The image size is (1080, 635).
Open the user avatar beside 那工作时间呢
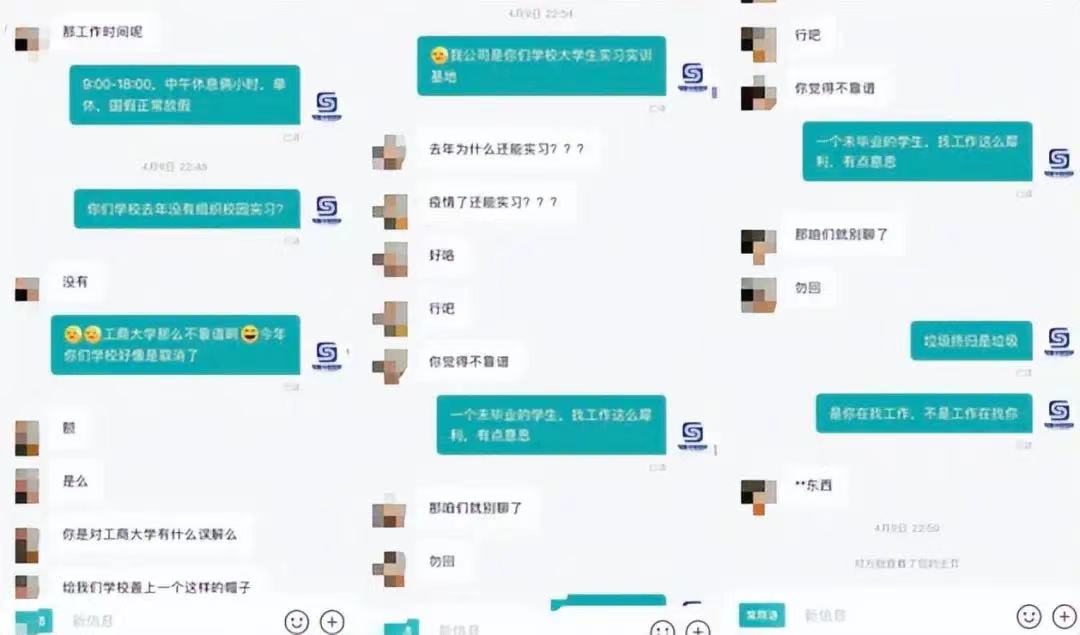coord(28,40)
